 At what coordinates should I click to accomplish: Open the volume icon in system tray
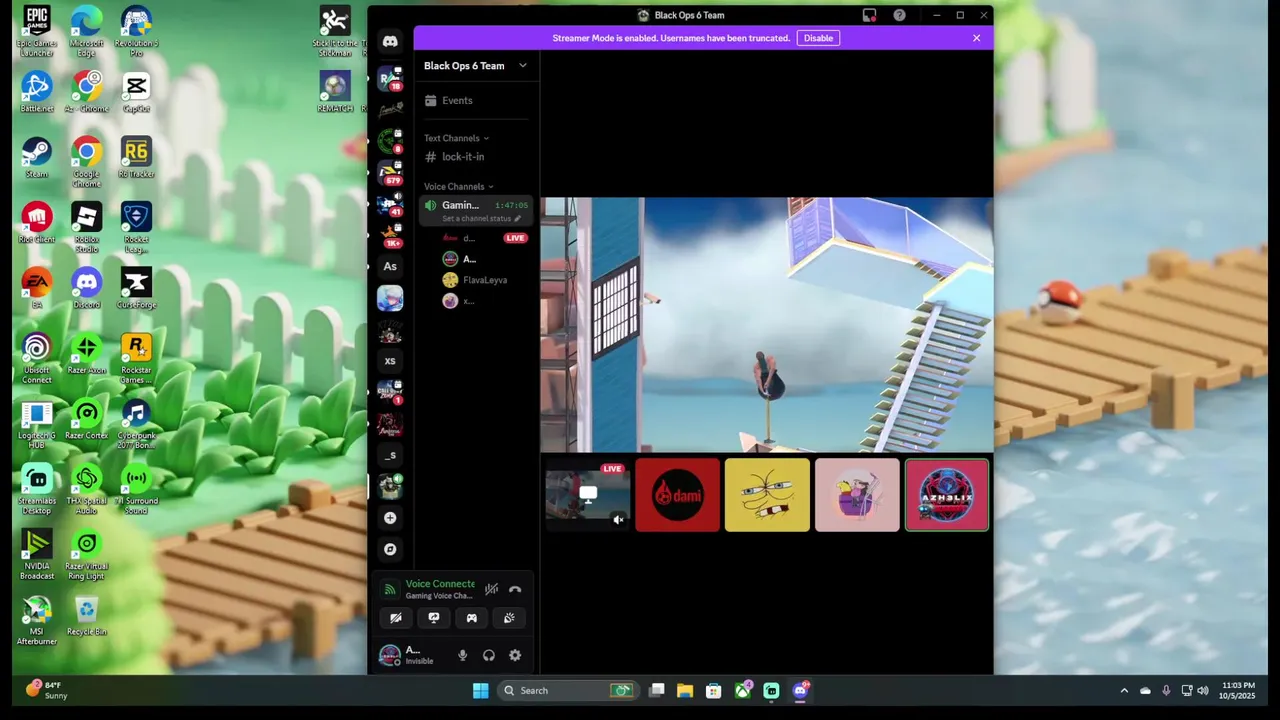tap(1202, 690)
